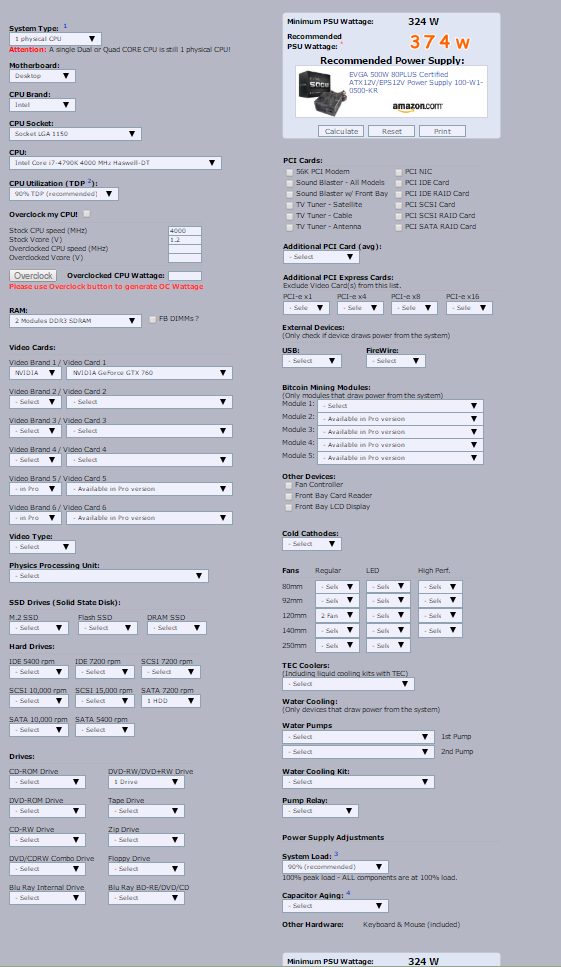561x967 pixels.
Task: Click the Overclock button
Action: click(x=33, y=276)
